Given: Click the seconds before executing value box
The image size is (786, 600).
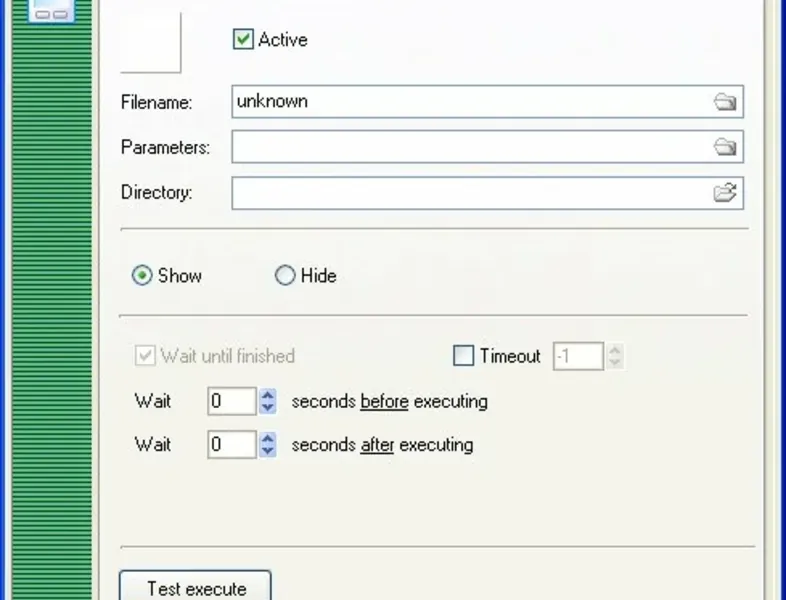Looking at the screenshot, I should coord(232,402).
